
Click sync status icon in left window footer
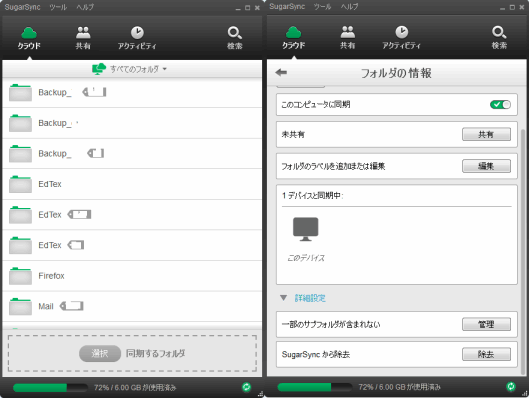tap(247, 387)
